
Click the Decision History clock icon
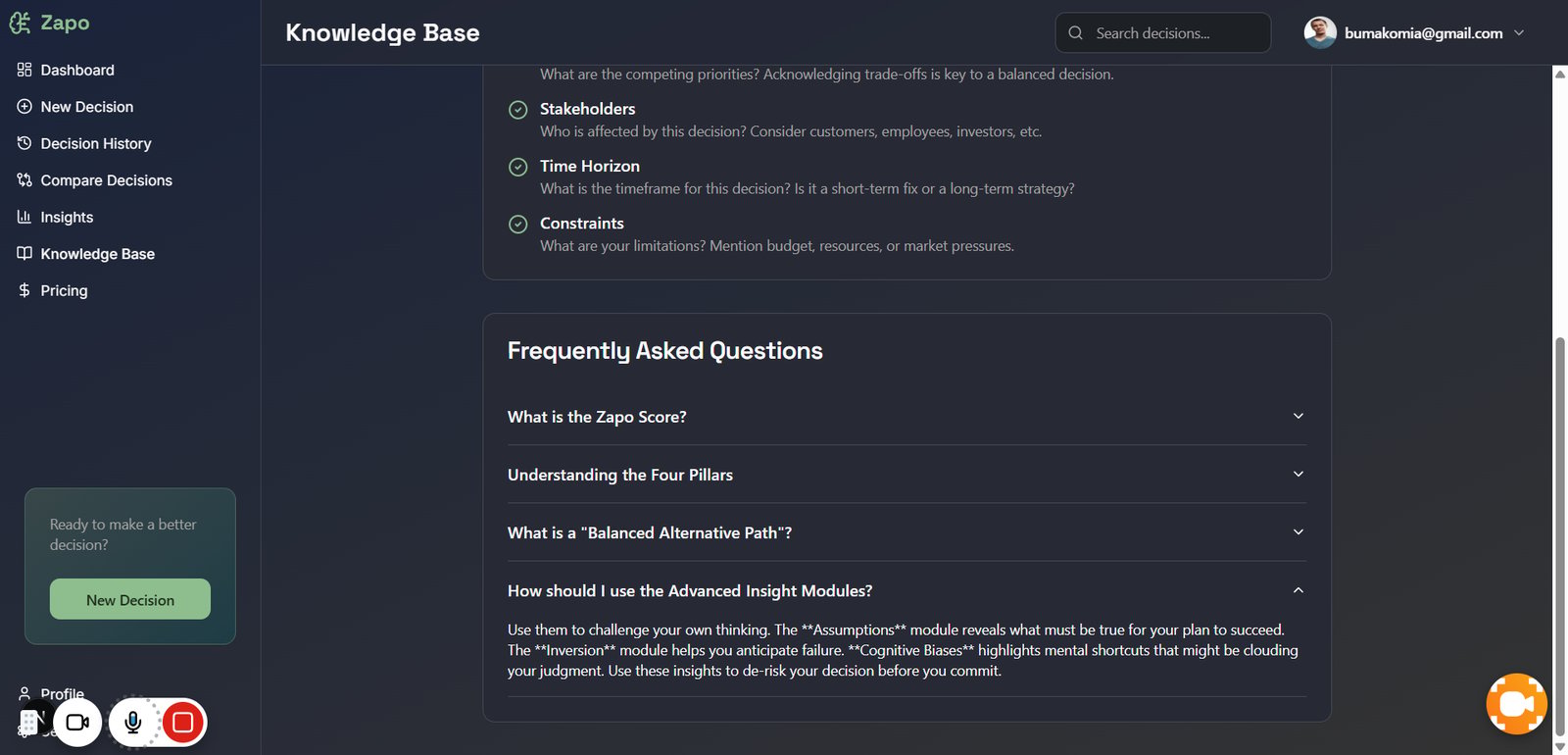24,143
